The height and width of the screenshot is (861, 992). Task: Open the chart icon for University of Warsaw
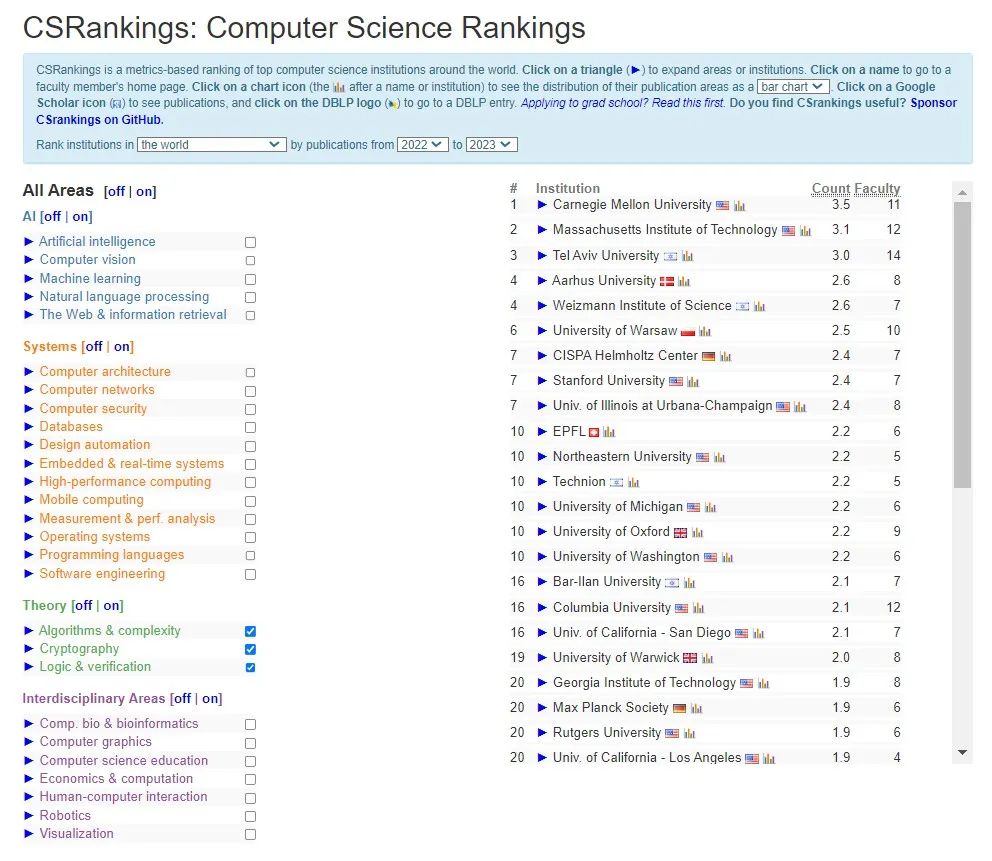click(705, 332)
